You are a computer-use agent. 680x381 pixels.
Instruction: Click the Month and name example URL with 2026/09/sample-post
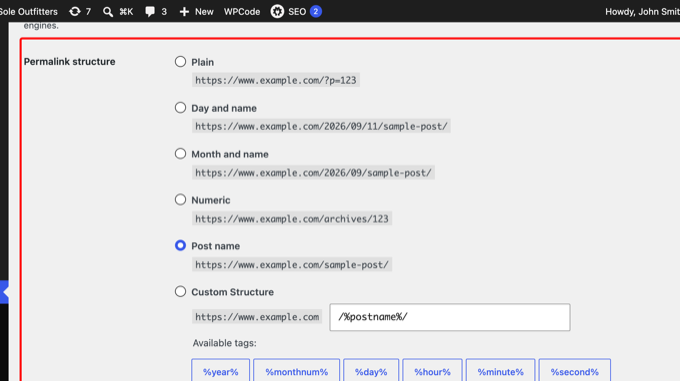point(314,173)
